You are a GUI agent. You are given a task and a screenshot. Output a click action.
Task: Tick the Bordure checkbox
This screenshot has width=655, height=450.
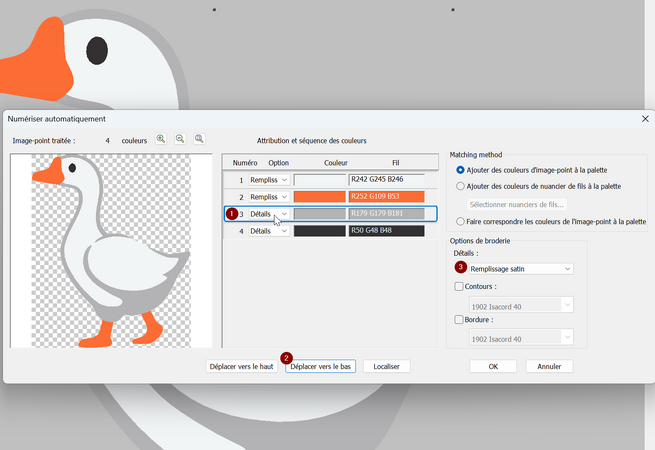460,320
